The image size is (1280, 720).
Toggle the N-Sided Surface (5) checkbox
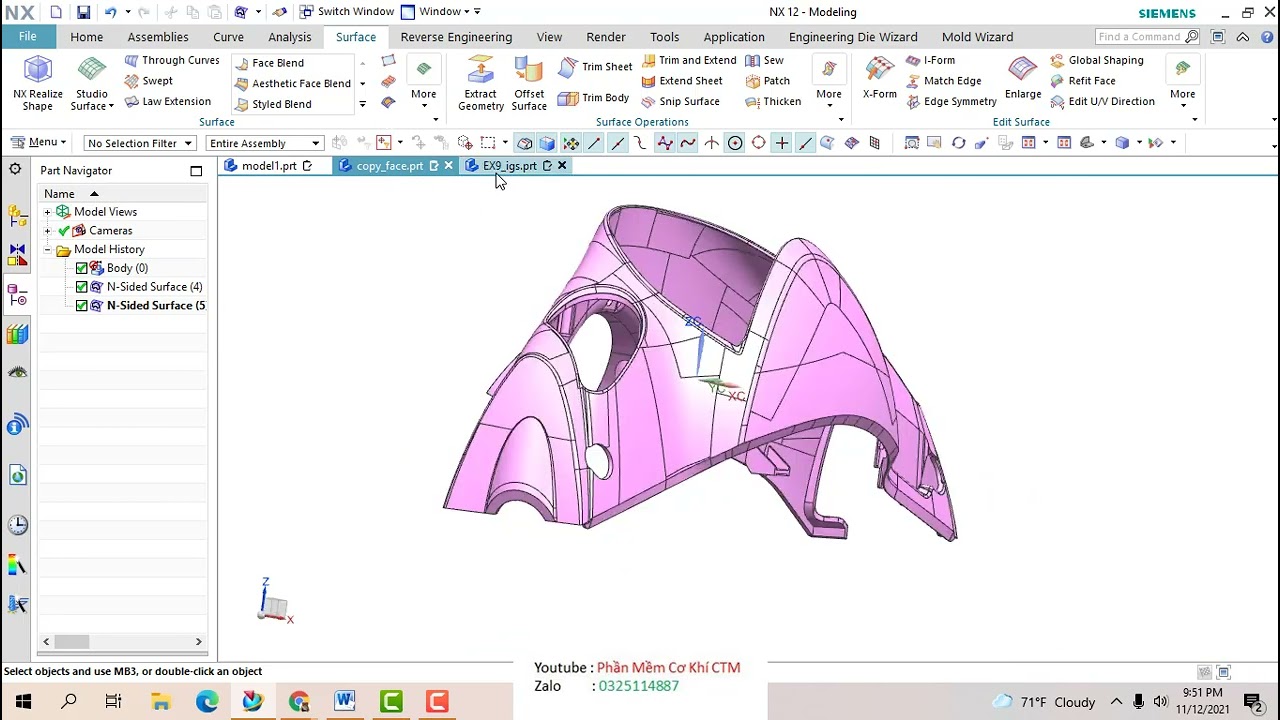click(82, 306)
